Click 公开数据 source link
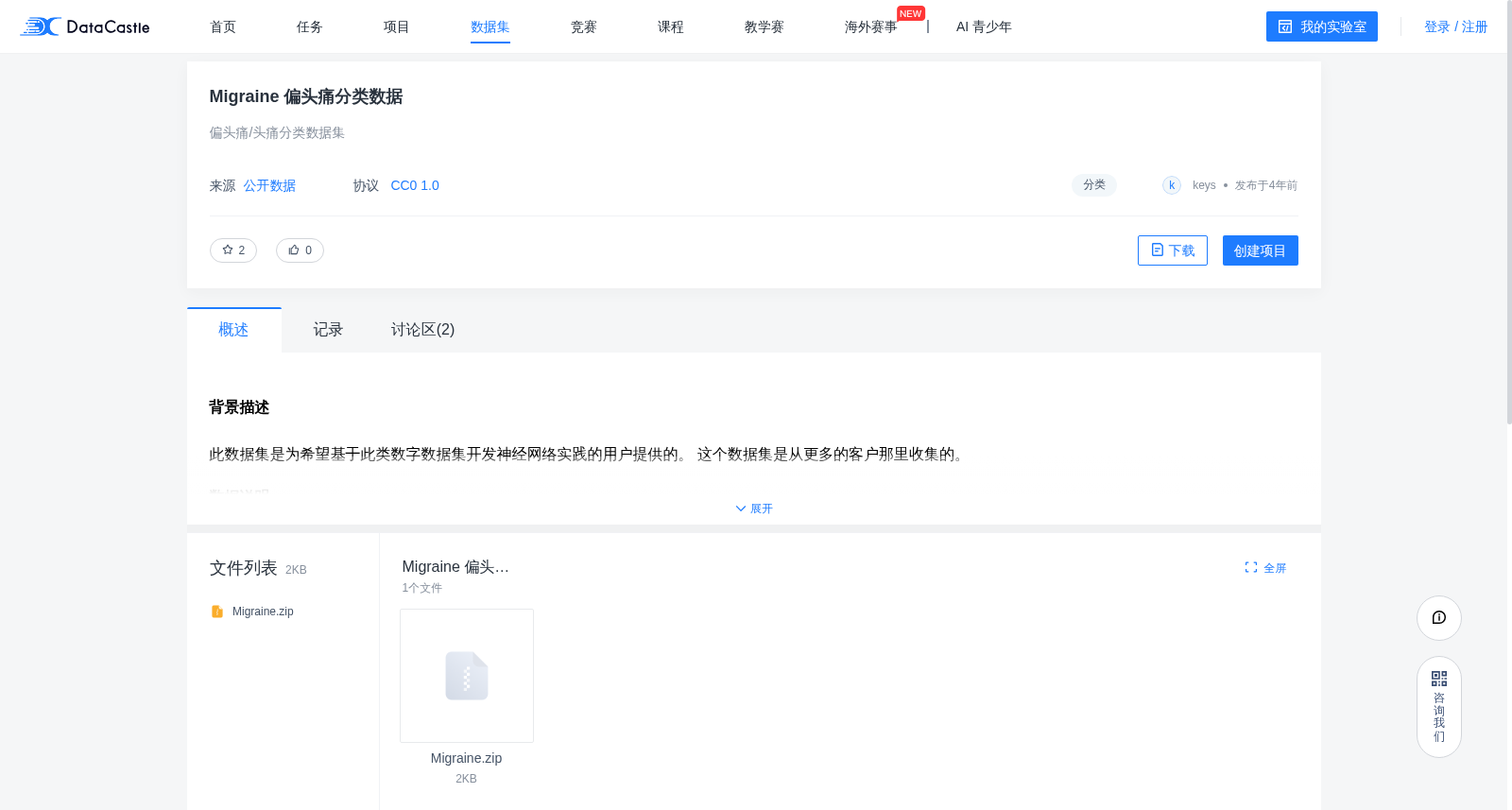The image size is (1512, 810). [269, 185]
